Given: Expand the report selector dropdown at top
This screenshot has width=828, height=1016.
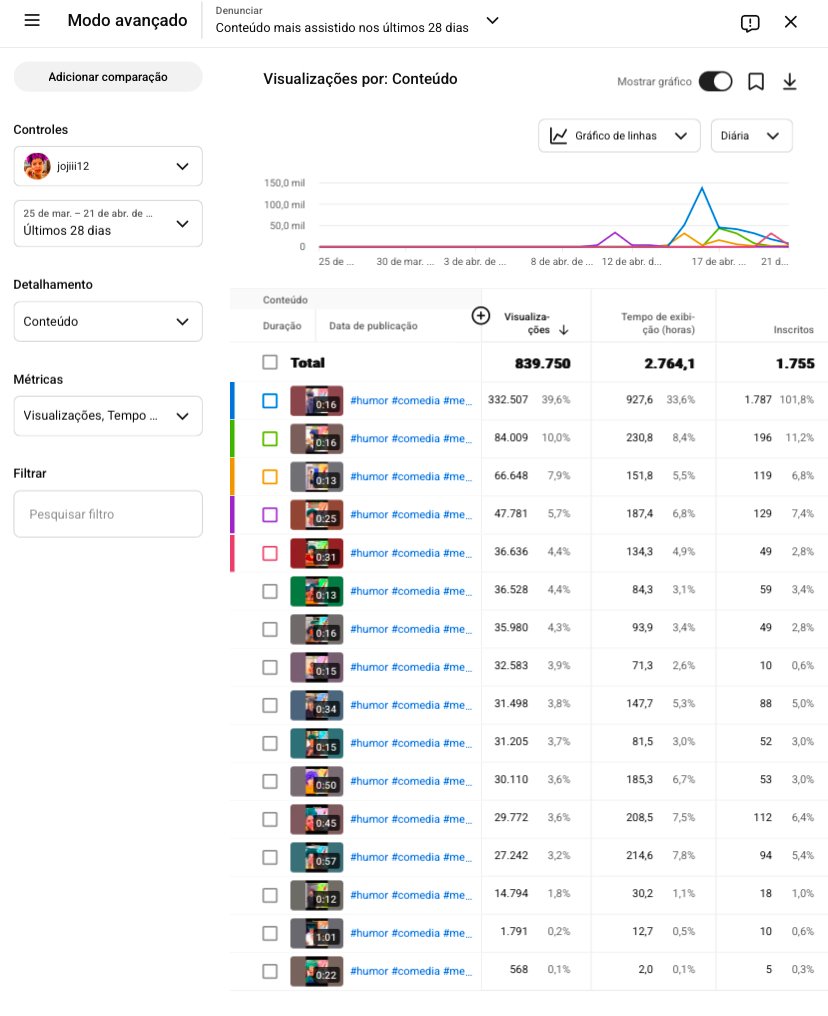Looking at the screenshot, I should 492,21.
